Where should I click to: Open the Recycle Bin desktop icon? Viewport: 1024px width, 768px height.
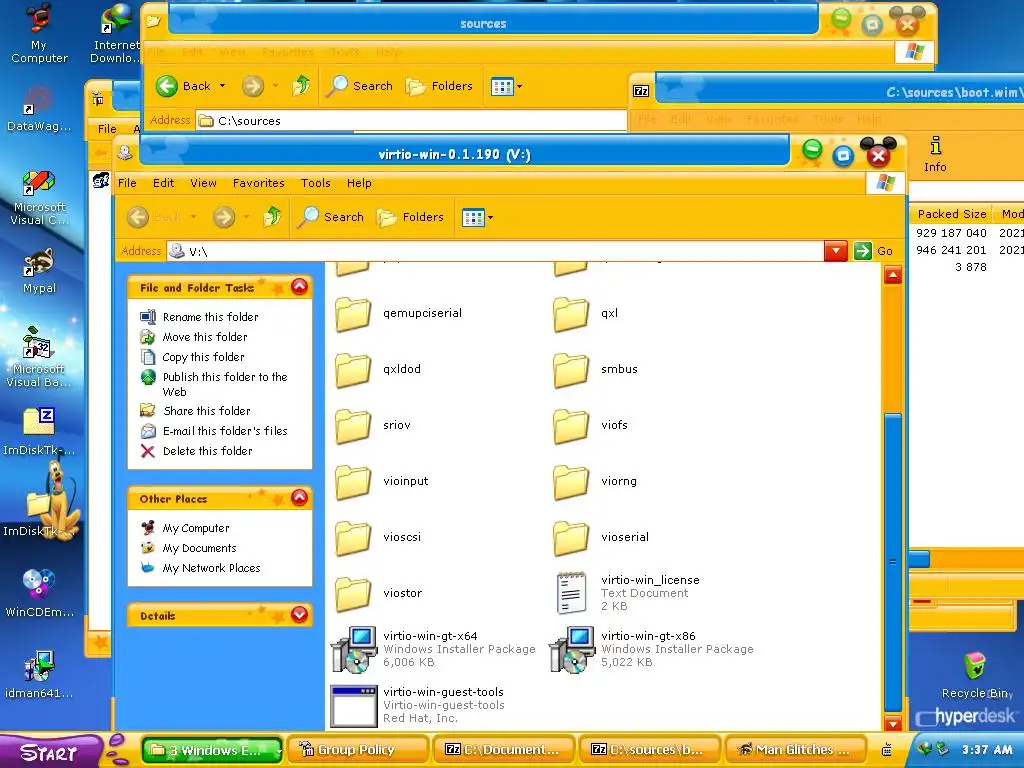[x=976, y=675]
